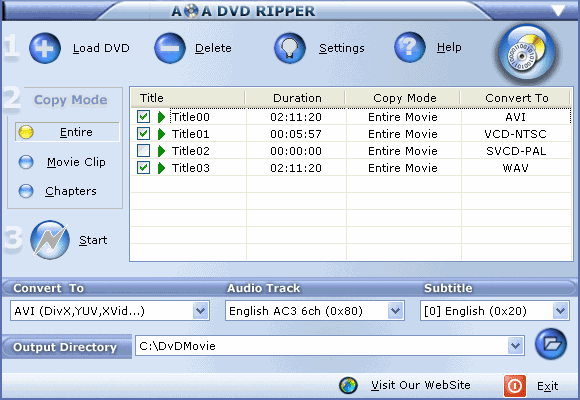Click the red Exit power icon
Viewport: 580px width, 400px height.
point(515,386)
